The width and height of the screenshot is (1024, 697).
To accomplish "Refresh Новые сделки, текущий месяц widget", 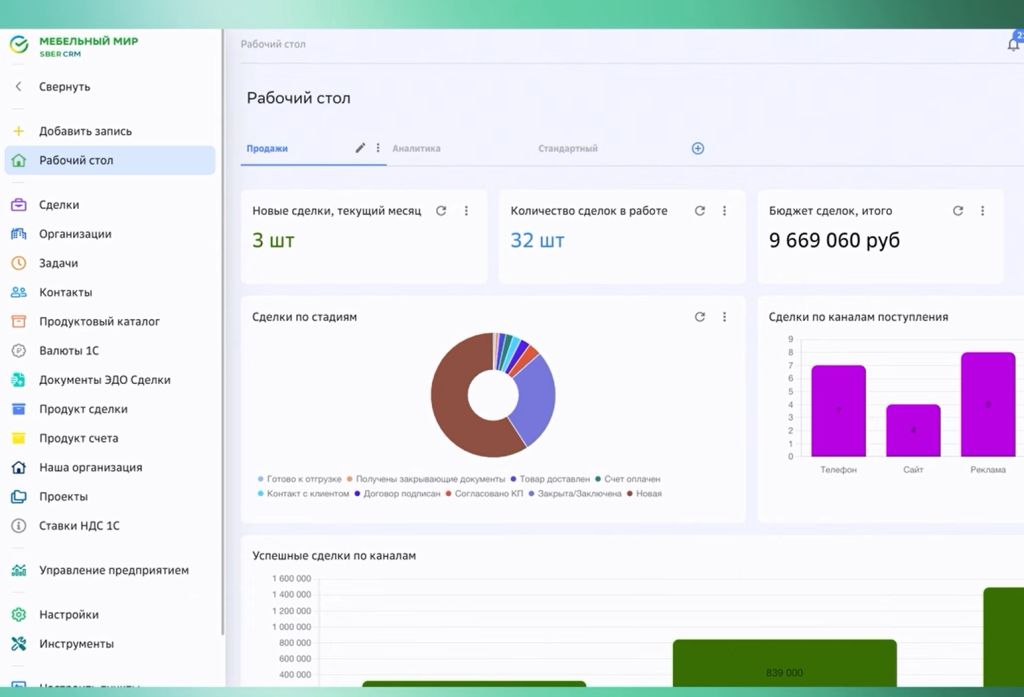I will coord(441,211).
